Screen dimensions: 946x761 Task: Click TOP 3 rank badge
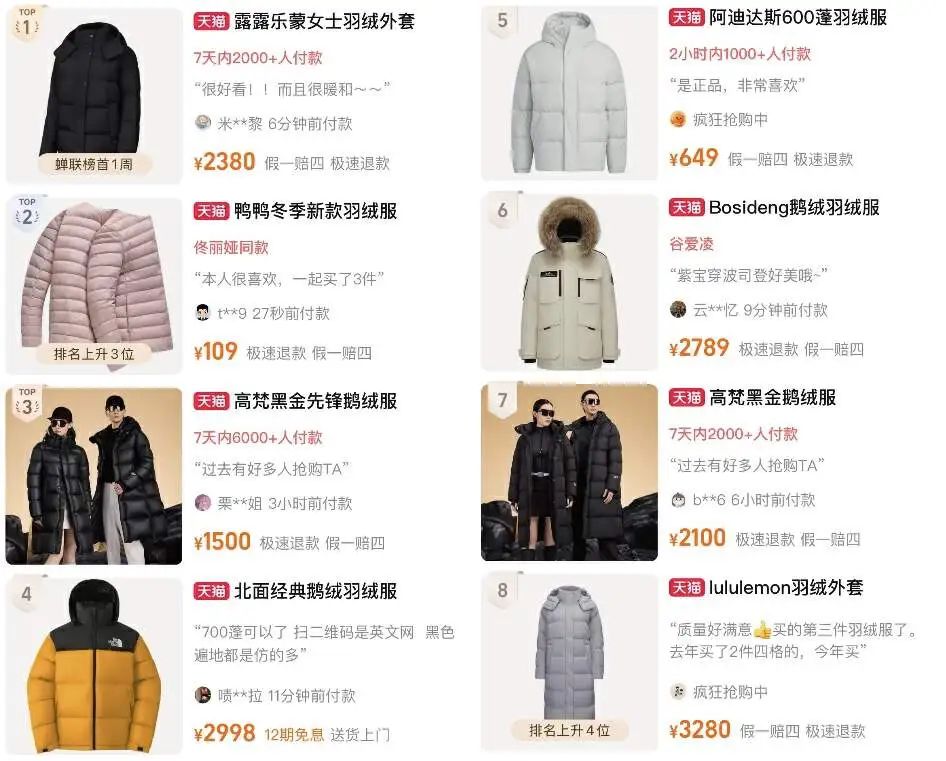27,403
